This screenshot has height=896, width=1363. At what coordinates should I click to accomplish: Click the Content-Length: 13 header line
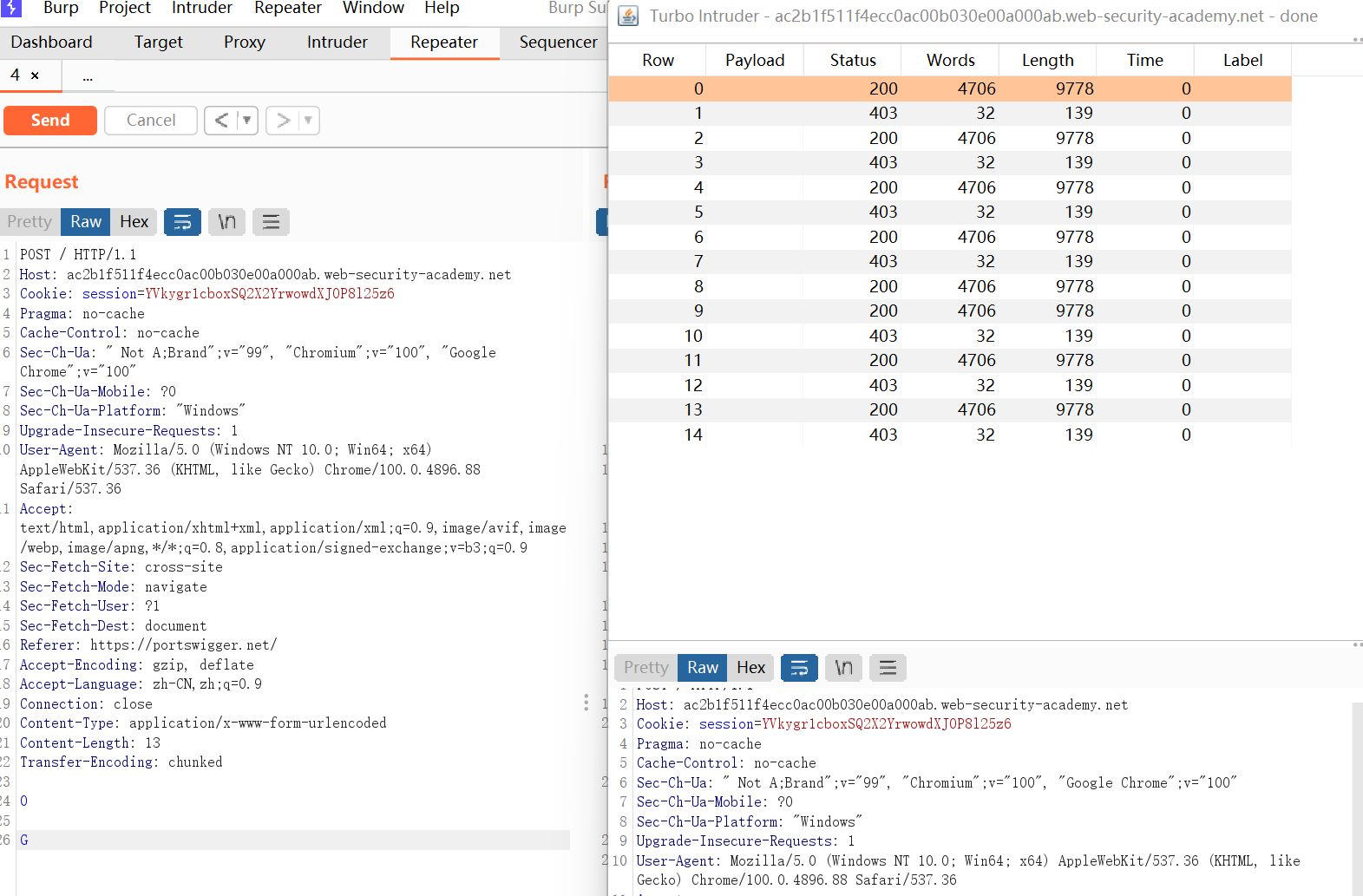pos(90,743)
